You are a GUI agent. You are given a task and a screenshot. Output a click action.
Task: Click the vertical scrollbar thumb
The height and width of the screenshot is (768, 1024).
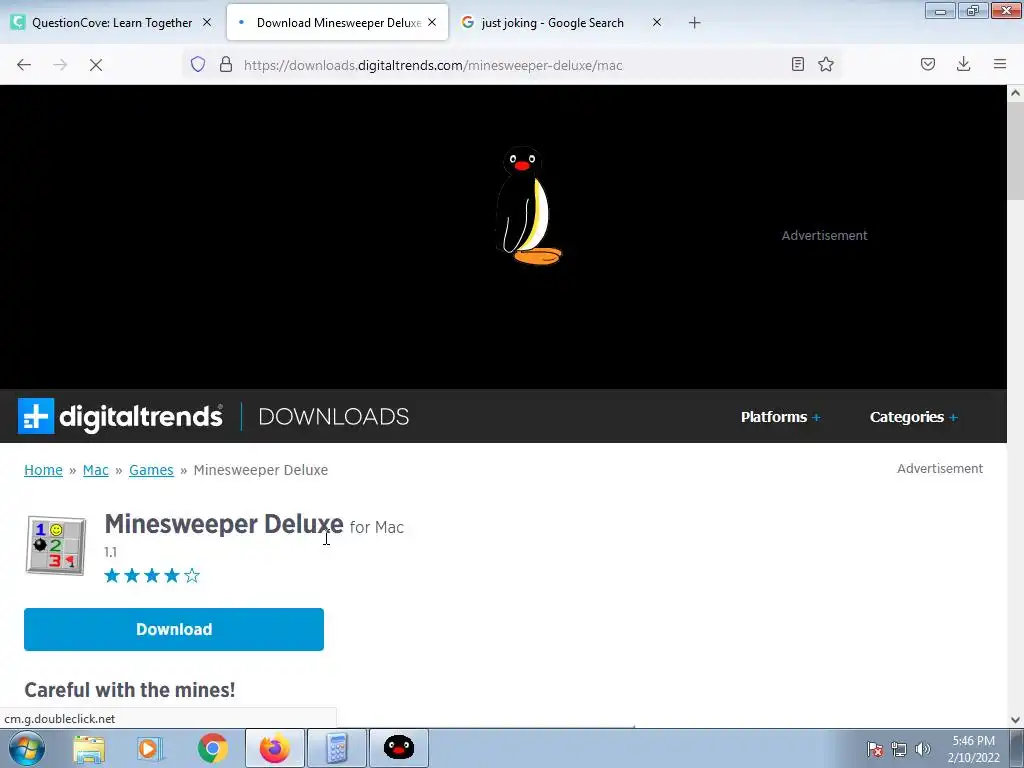pos(1015,149)
